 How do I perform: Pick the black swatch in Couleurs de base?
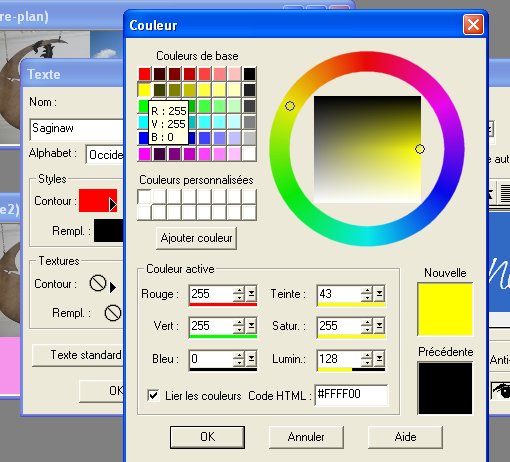point(249,74)
